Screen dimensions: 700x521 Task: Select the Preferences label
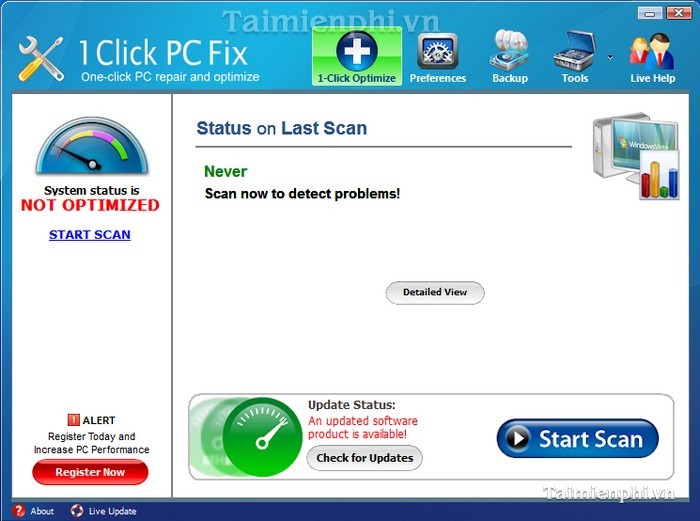[x=438, y=78]
